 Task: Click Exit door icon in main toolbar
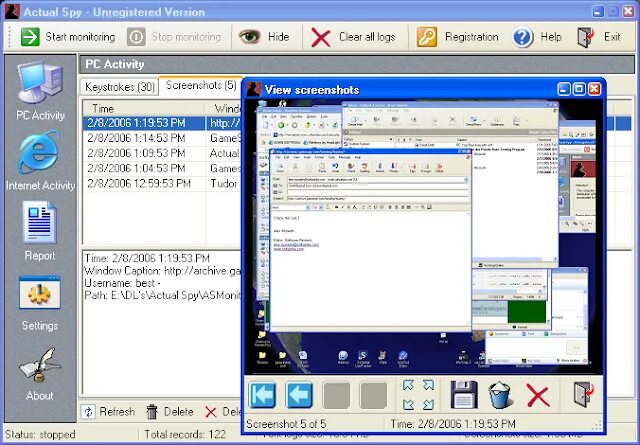[586, 37]
